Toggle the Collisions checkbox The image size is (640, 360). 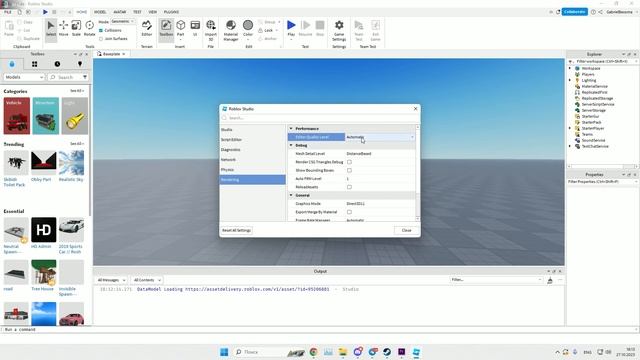[101, 30]
